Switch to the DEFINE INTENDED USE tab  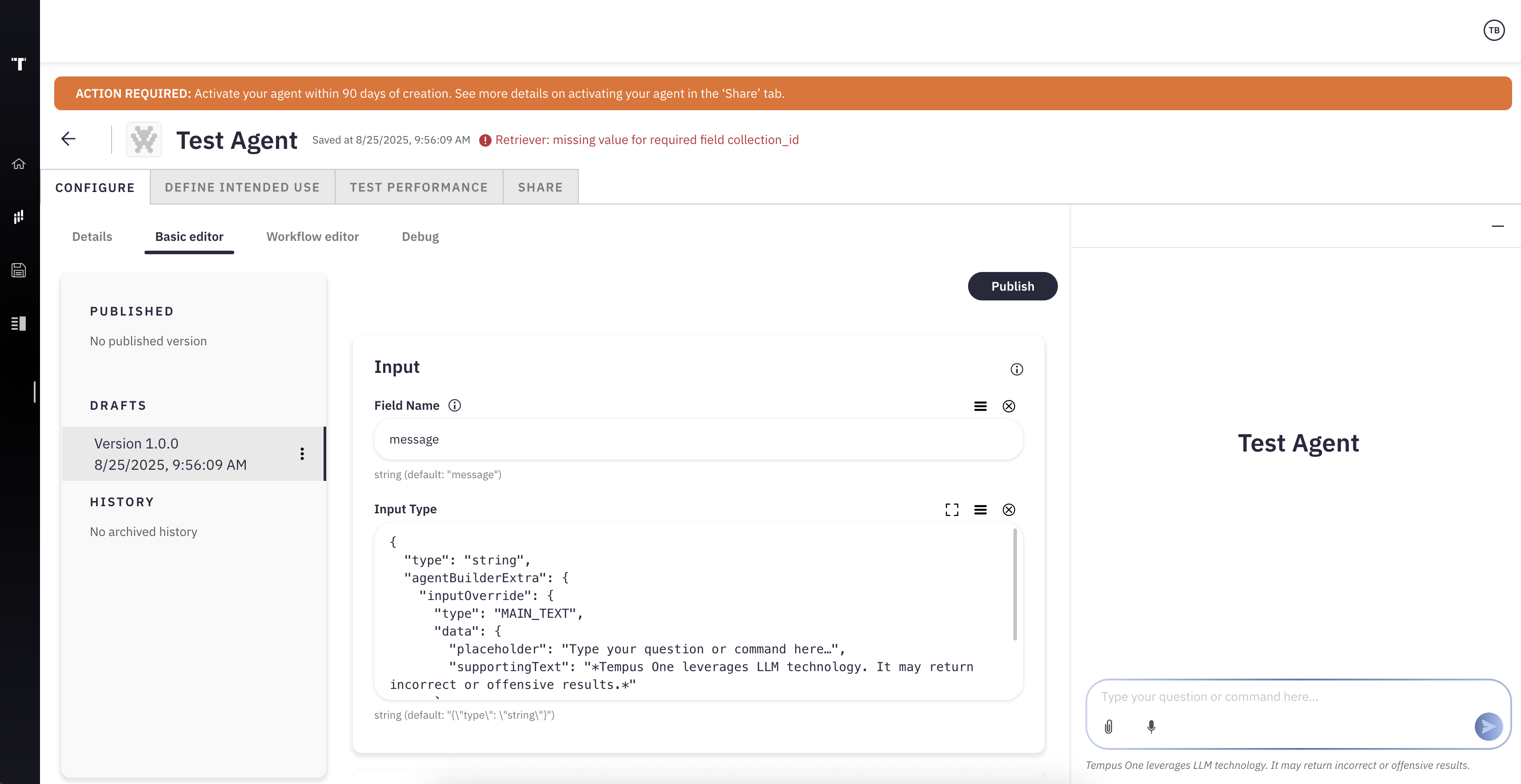(242, 187)
